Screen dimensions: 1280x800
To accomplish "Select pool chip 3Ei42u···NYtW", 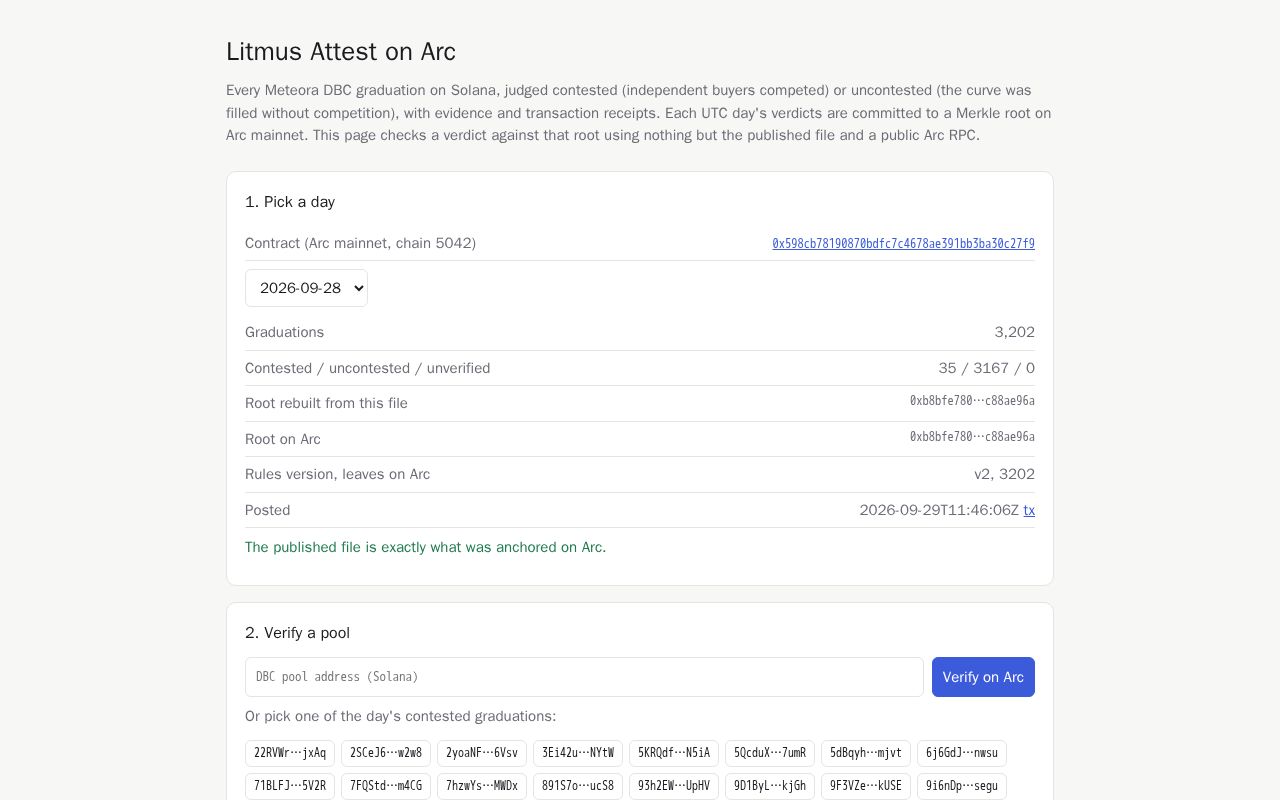I will [x=578, y=753].
